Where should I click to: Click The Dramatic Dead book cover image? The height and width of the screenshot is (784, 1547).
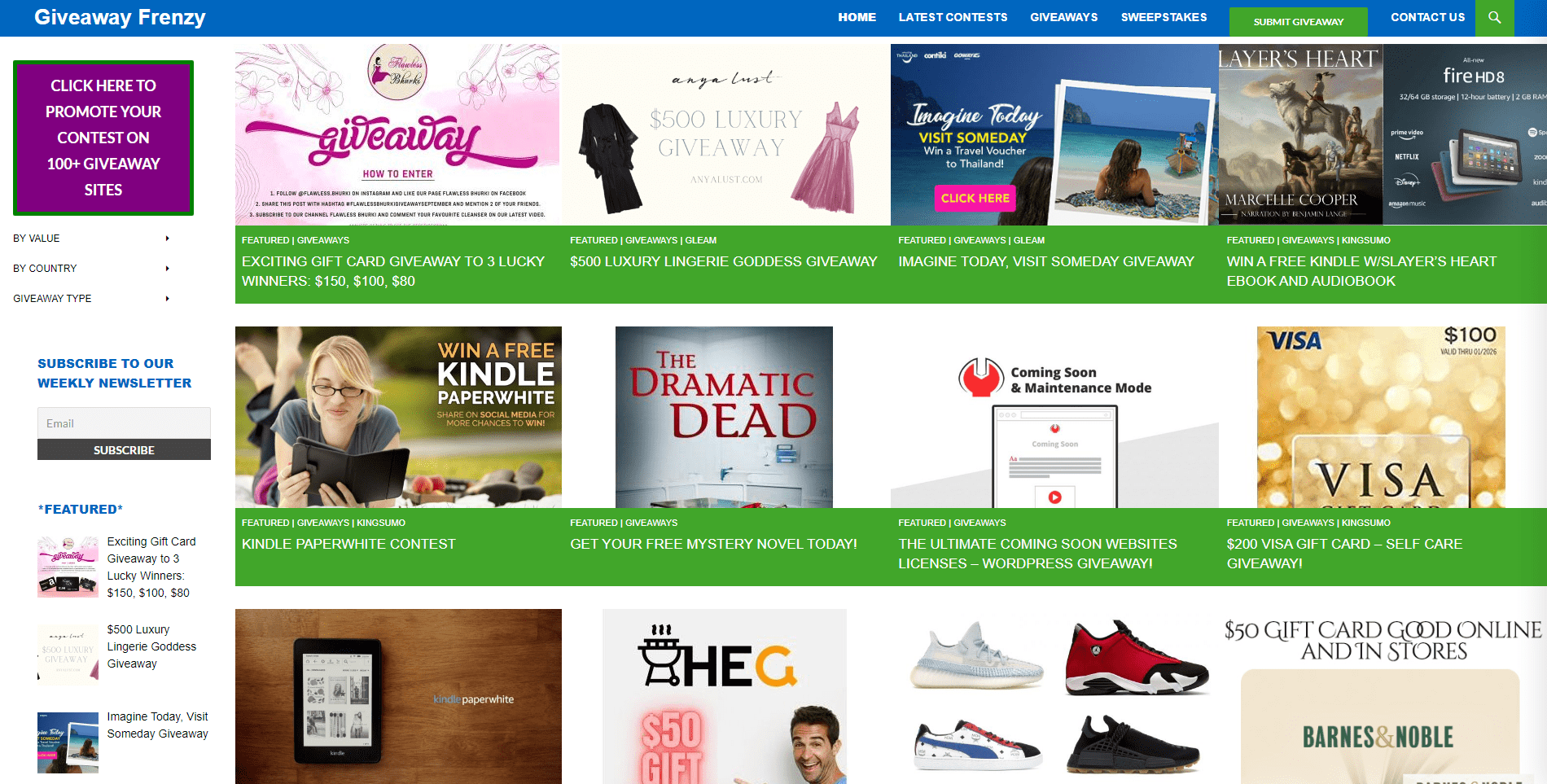(x=724, y=417)
